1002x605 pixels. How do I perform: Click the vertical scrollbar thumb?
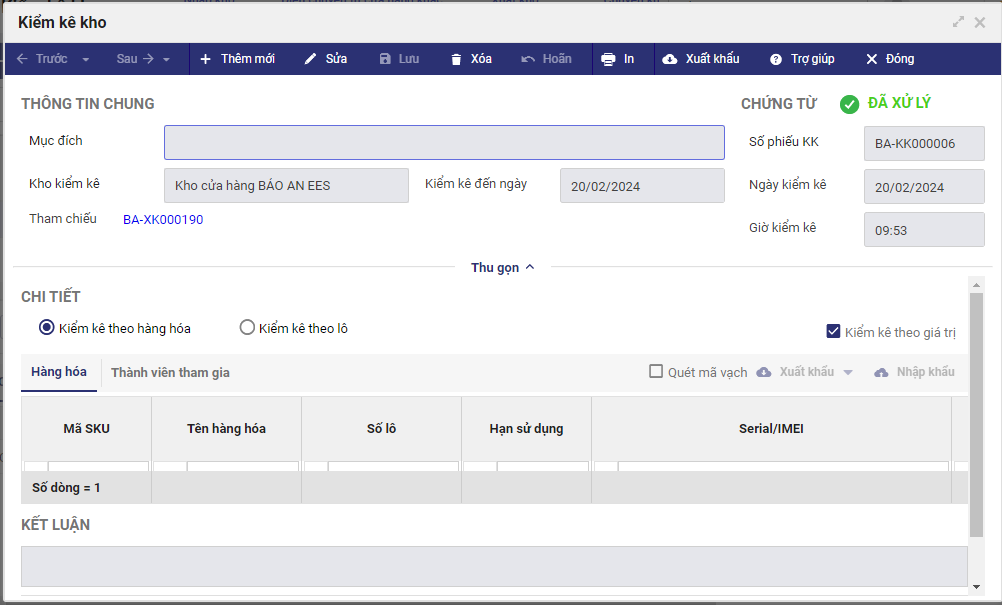tap(976, 415)
